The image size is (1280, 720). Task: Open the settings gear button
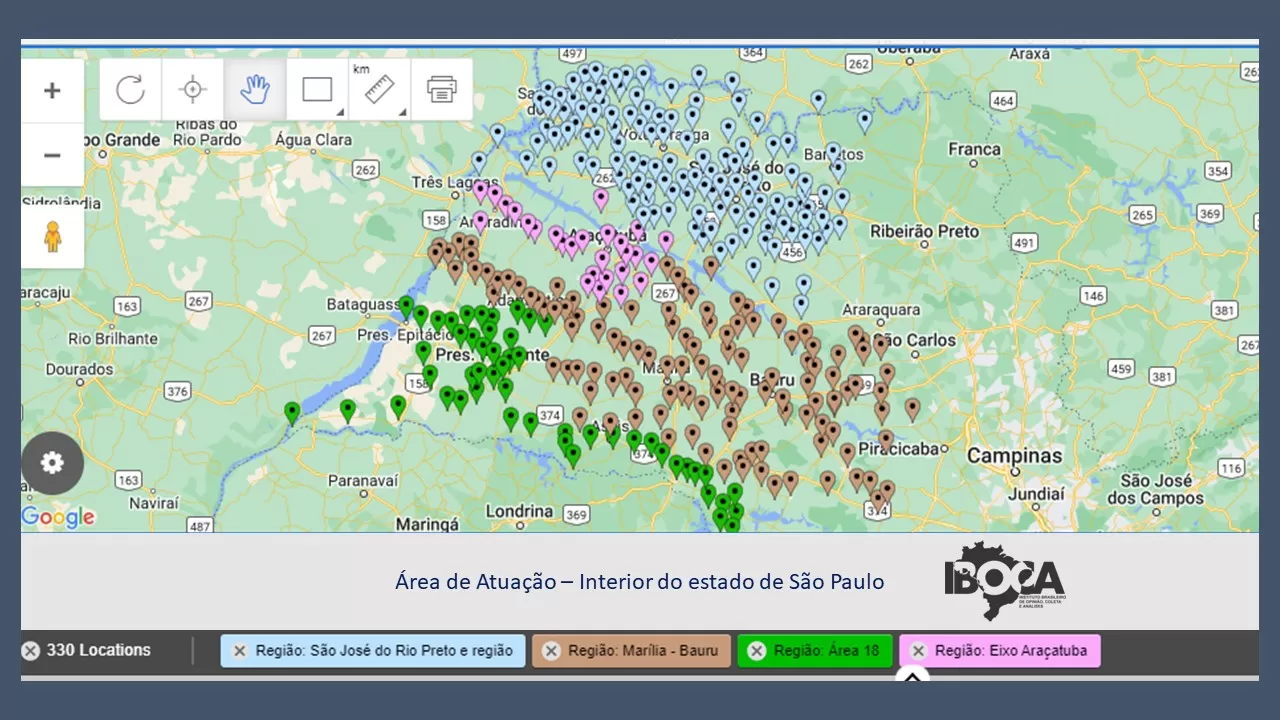[52, 463]
